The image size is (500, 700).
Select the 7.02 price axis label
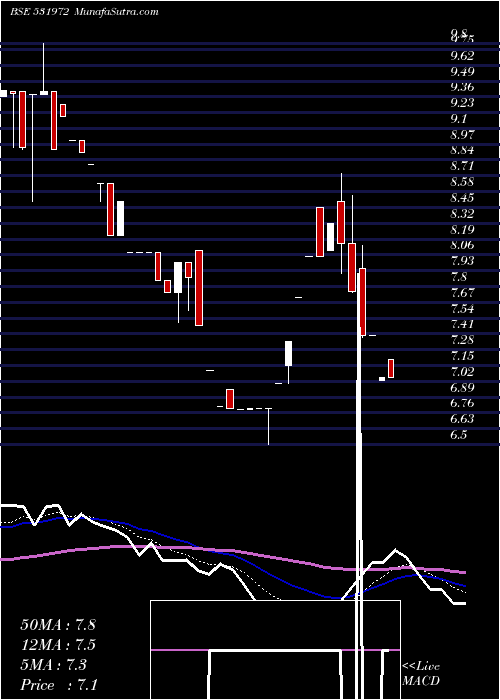coord(462,372)
